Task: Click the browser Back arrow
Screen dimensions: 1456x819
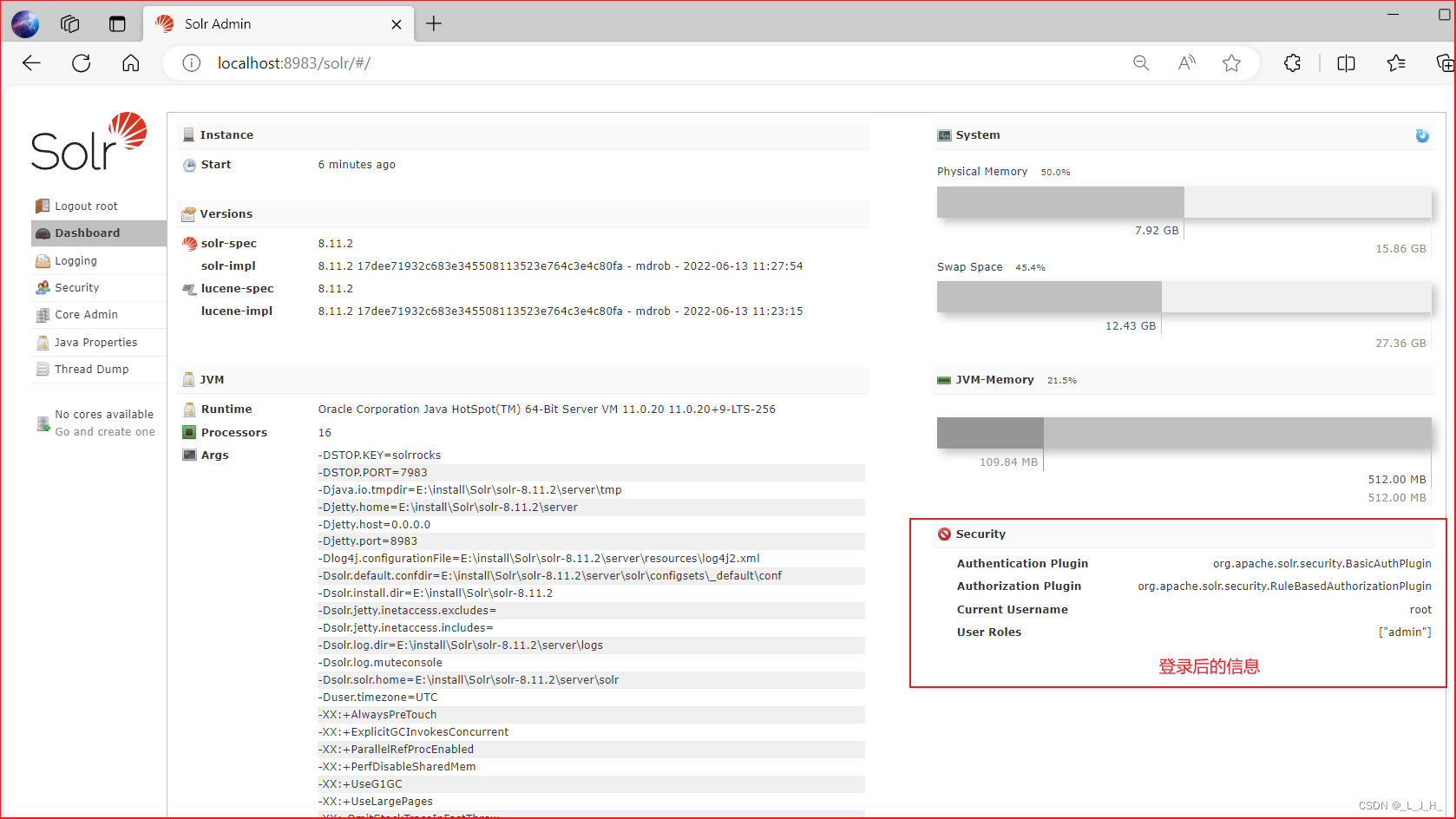Action: pyautogui.click(x=32, y=63)
